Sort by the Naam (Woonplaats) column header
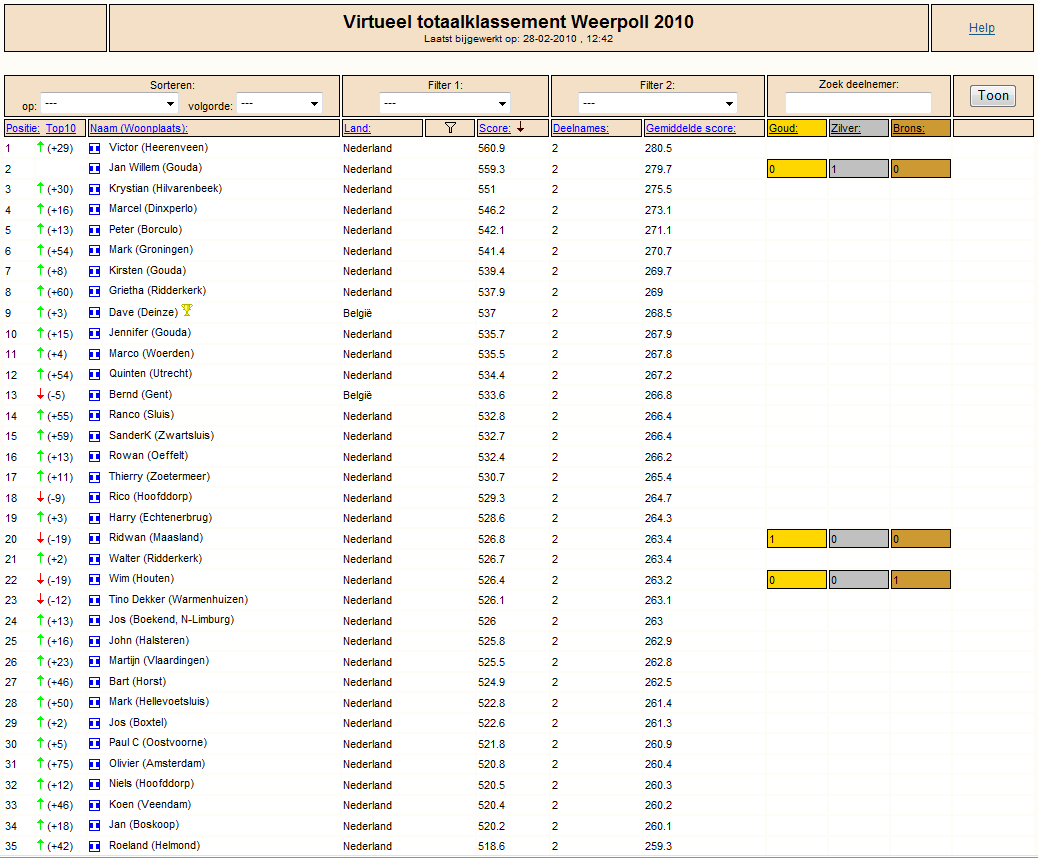The image size is (1038, 858). (x=139, y=128)
